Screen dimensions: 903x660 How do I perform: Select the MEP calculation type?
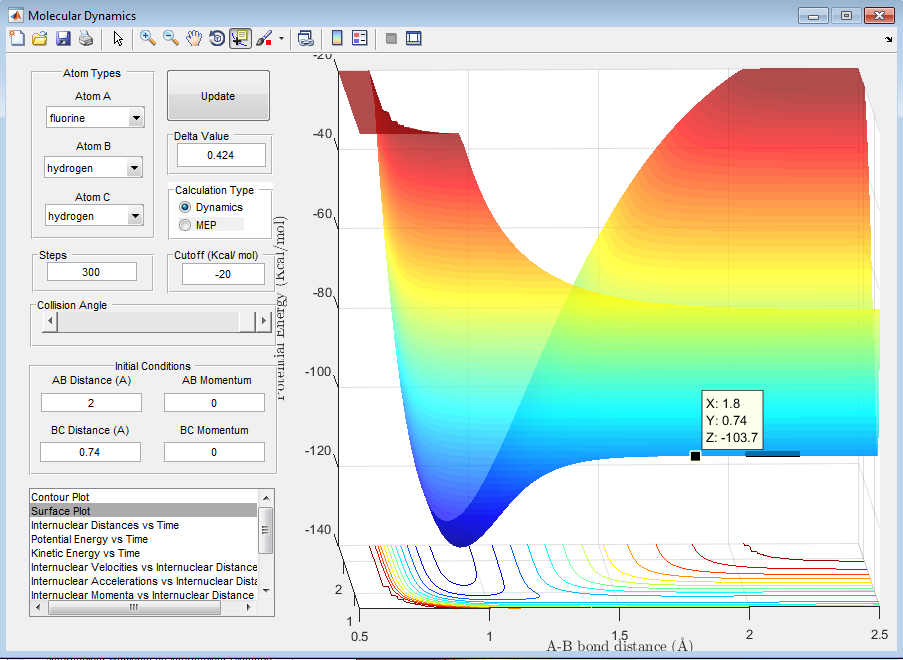184,225
